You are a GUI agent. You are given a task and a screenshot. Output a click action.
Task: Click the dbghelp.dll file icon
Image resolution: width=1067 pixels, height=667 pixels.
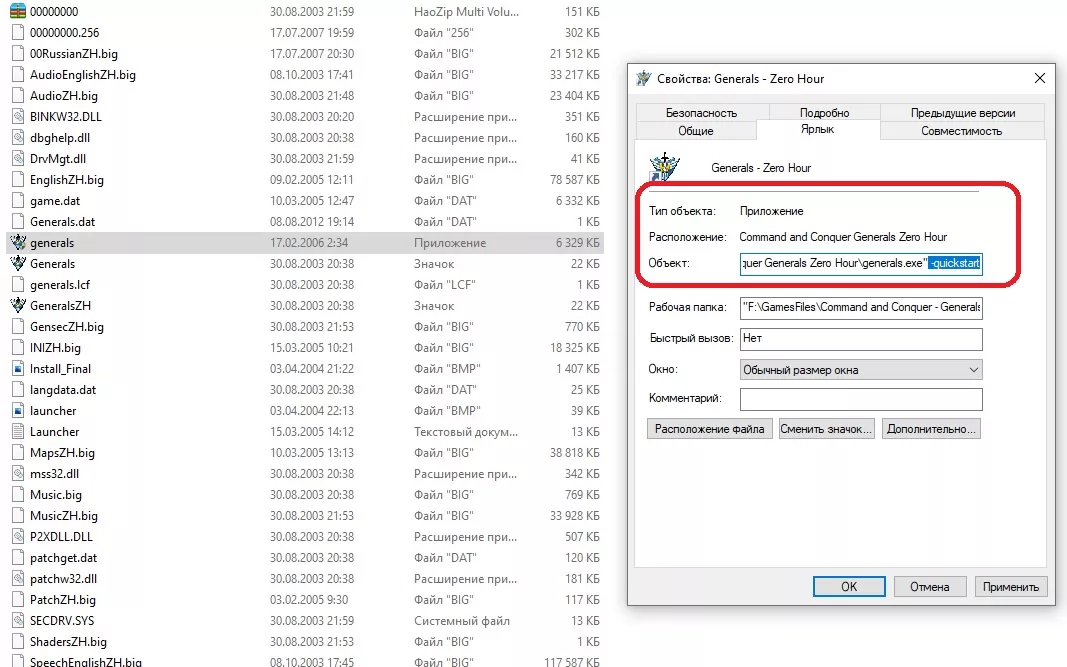(x=18, y=138)
